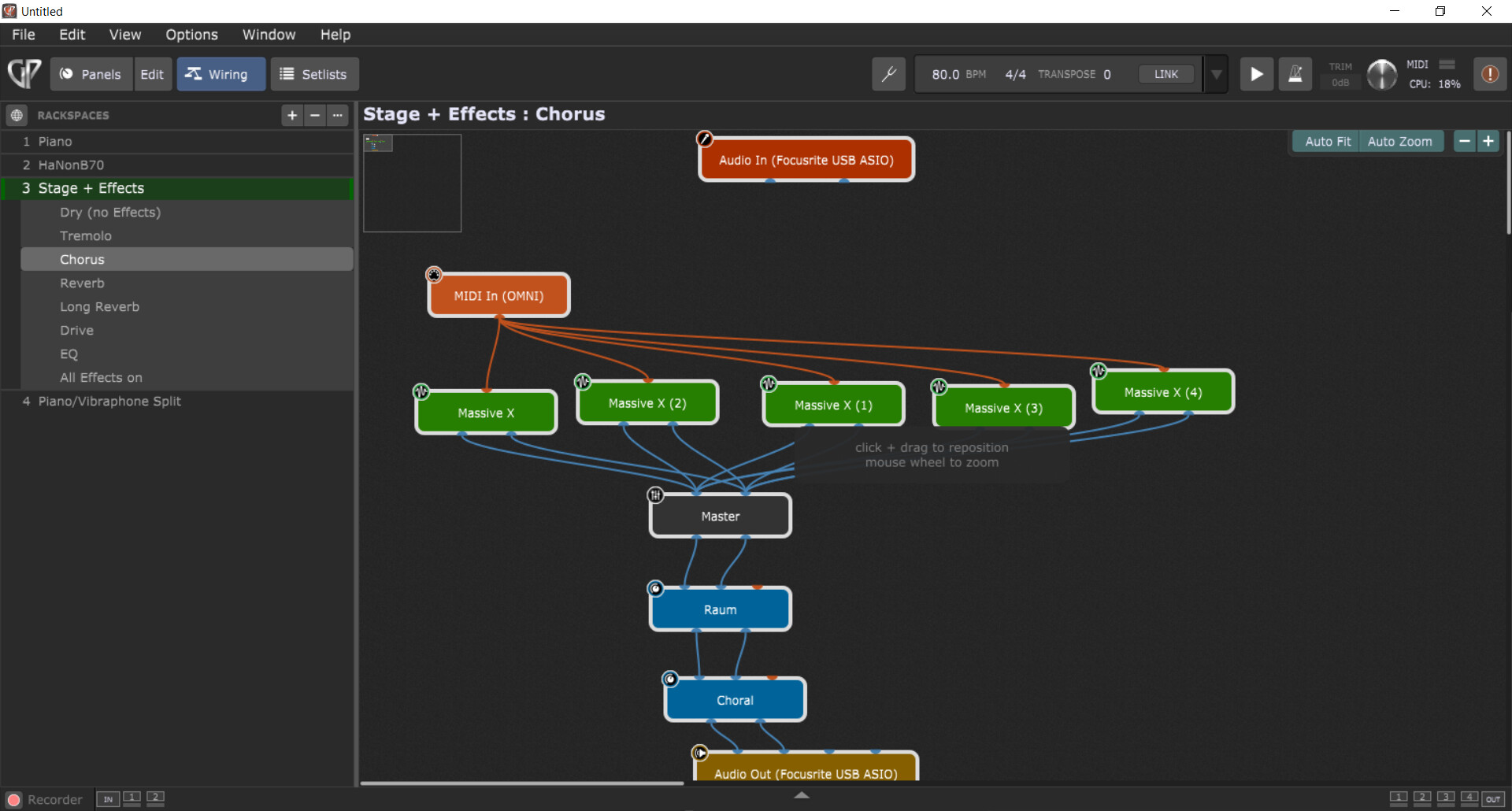Select the Drive variation
This screenshot has width=1512, height=811.
187,331
